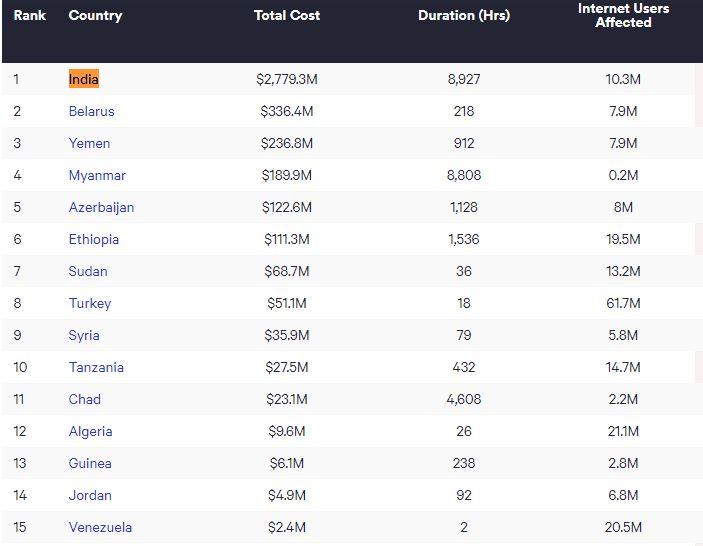Viewport: 703px width, 546px height.
Task: Open the Guinea country link
Action: tap(90, 463)
